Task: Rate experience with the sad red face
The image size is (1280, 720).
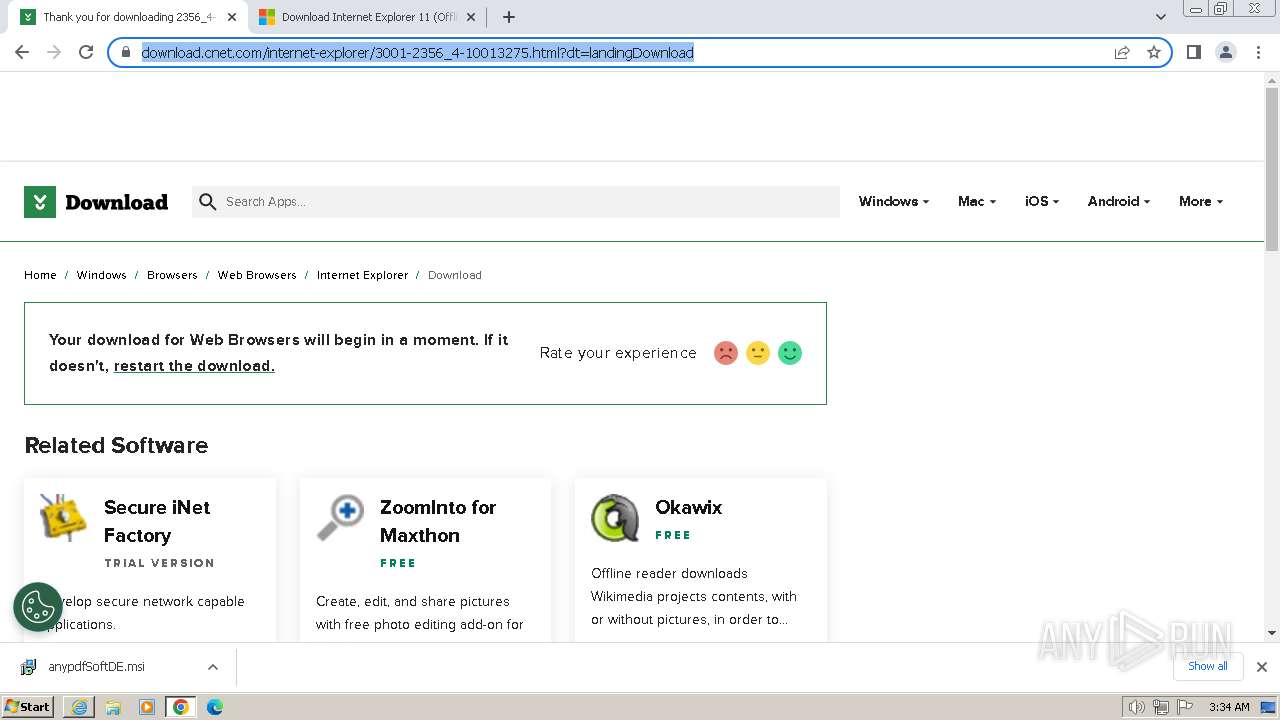Action: (726, 353)
